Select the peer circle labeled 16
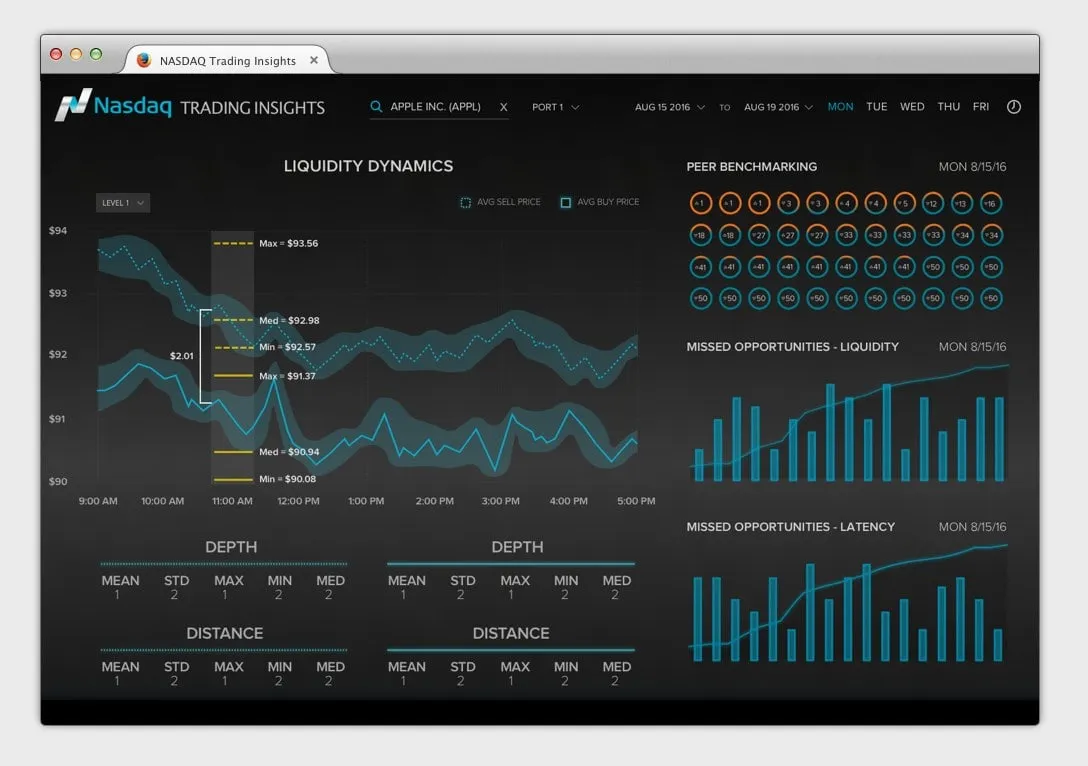This screenshot has height=766, width=1088. point(992,203)
